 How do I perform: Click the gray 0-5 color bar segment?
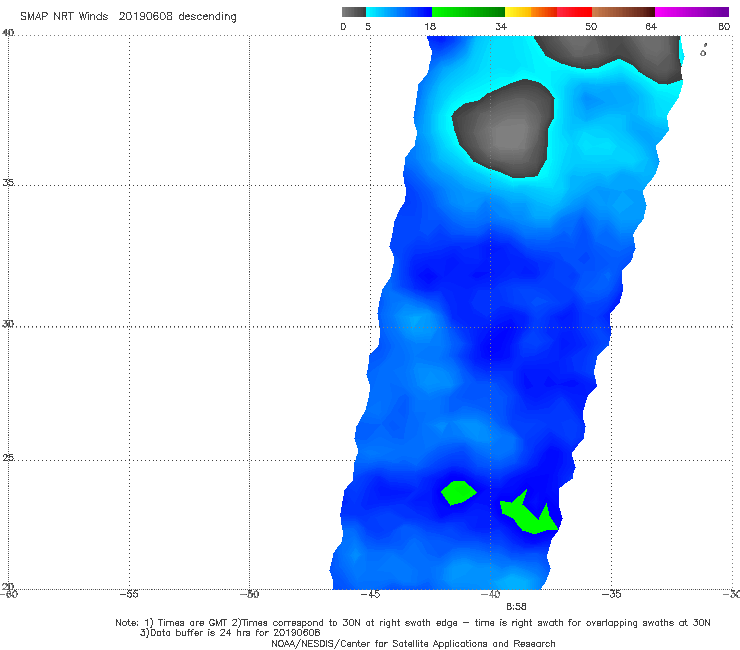tap(353, 12)
